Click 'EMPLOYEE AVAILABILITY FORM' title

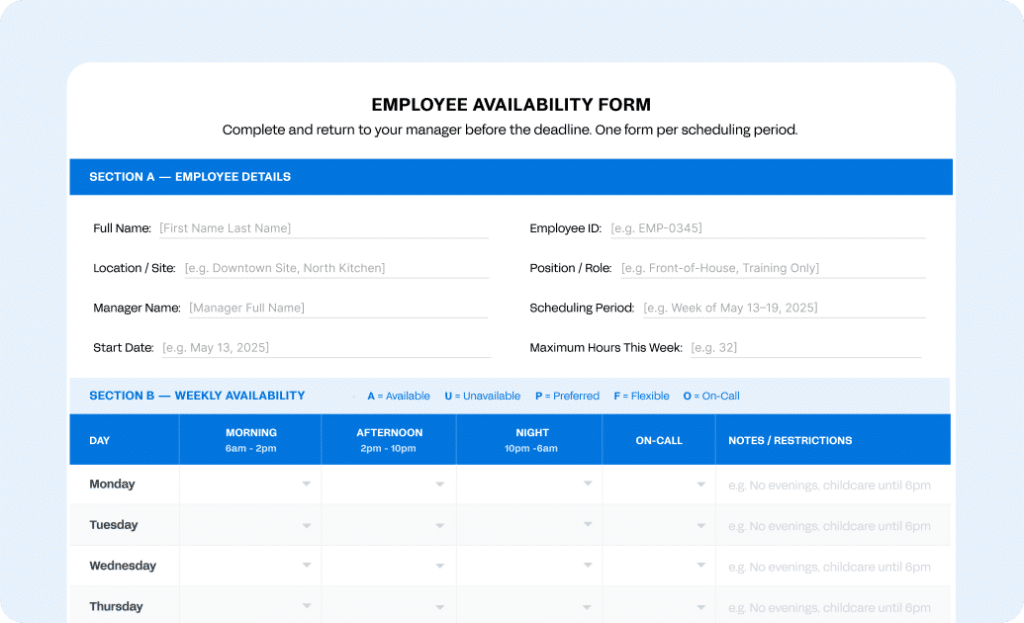(x=511, y=104)
